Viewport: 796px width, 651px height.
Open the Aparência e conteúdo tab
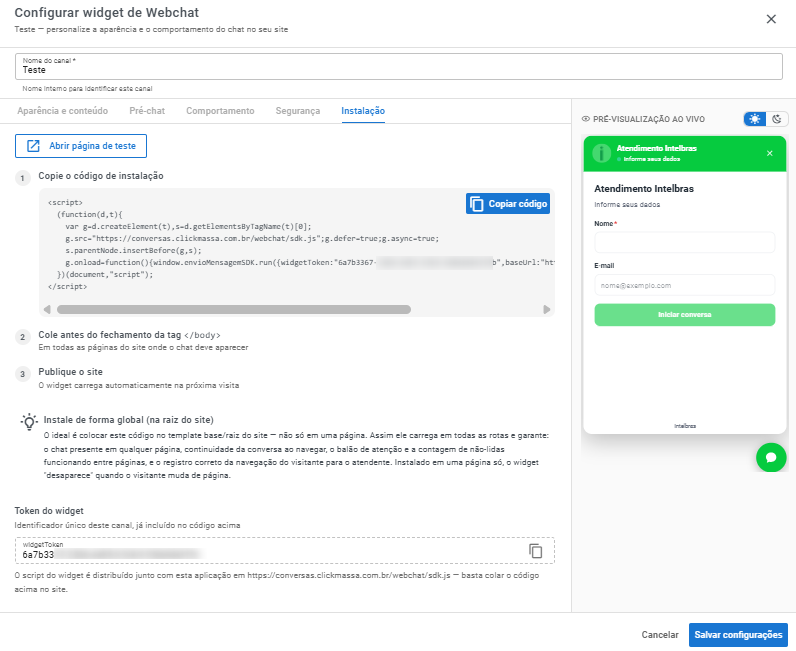62,111
